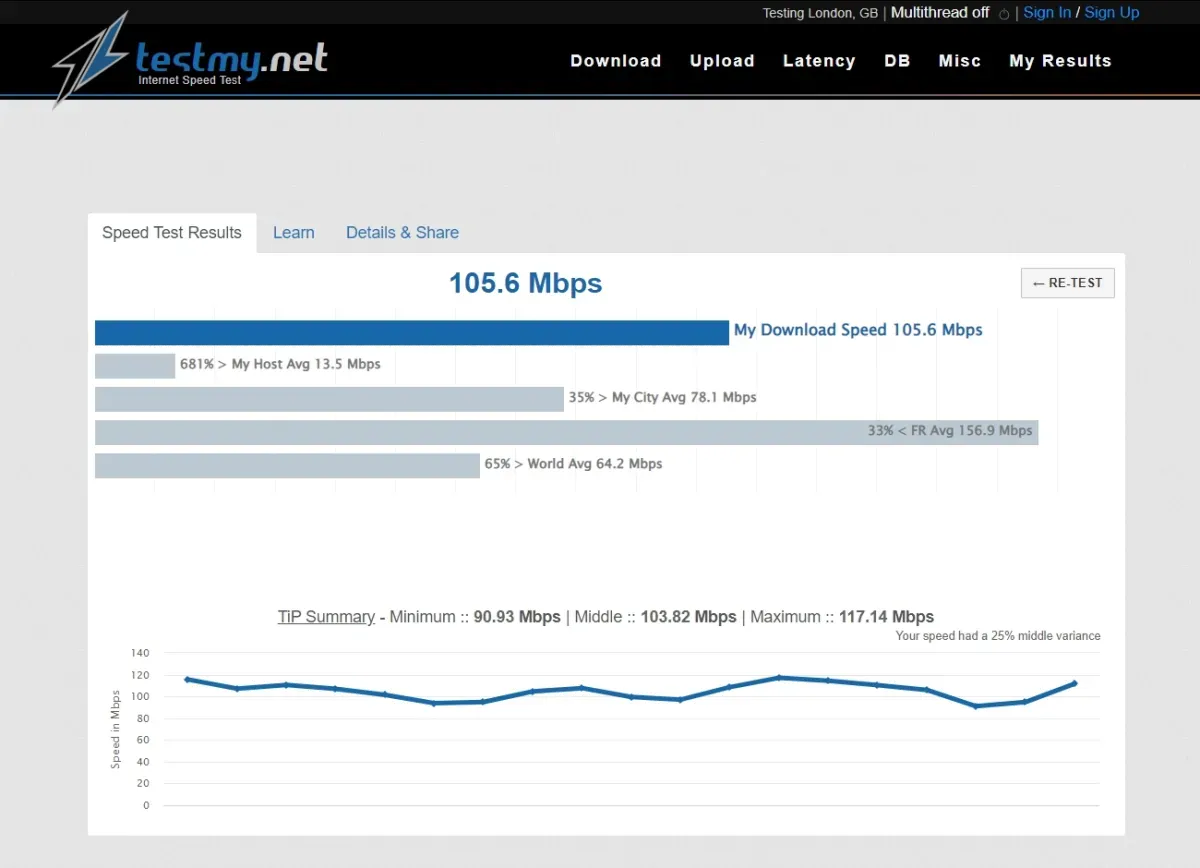This screenshot has width=1200, height=868.
Task: Switch to the Details & Share tab
Action: tap(402, 232)
